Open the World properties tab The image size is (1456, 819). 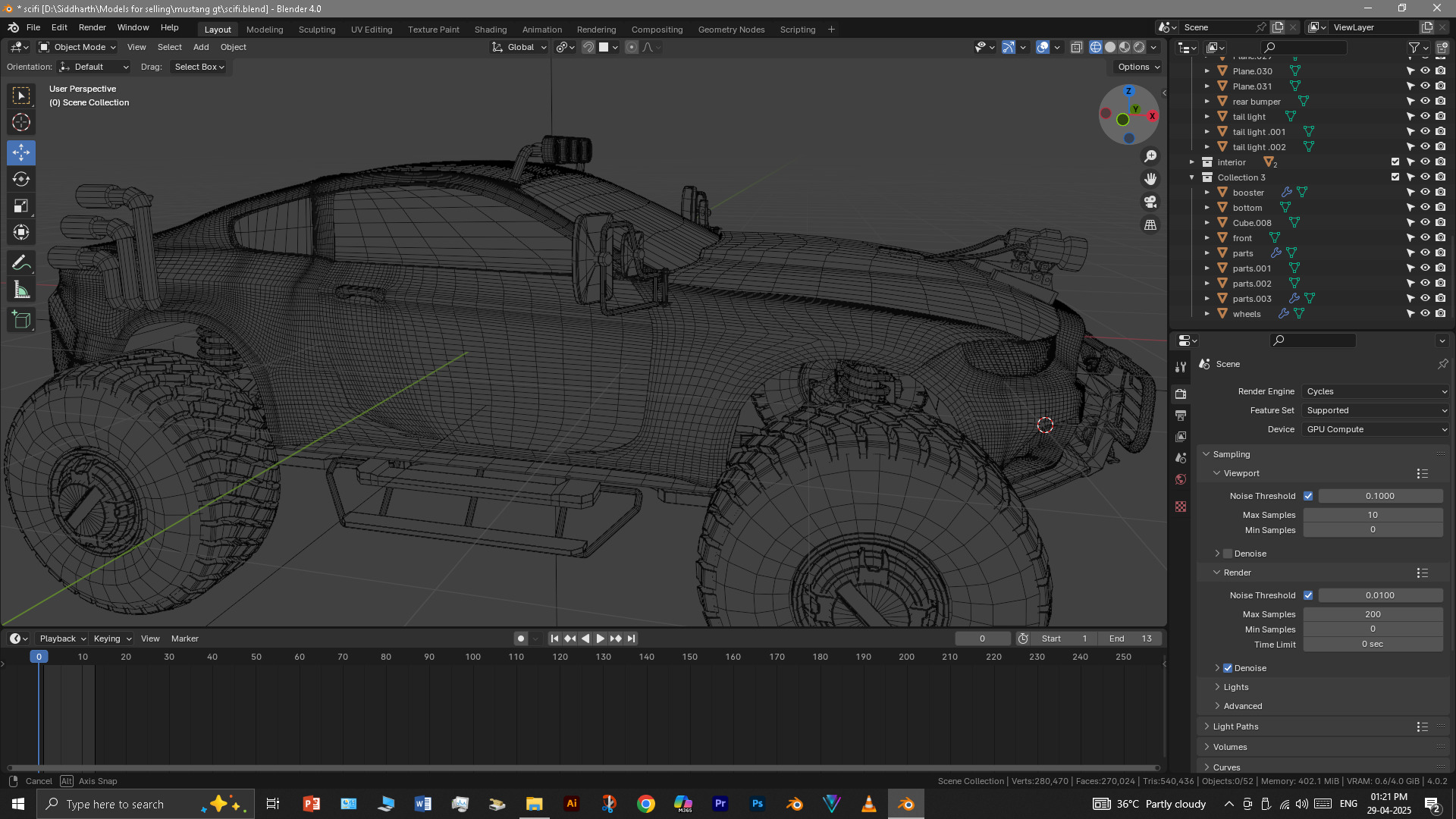pyautogui.click(x=1181, y=479)
